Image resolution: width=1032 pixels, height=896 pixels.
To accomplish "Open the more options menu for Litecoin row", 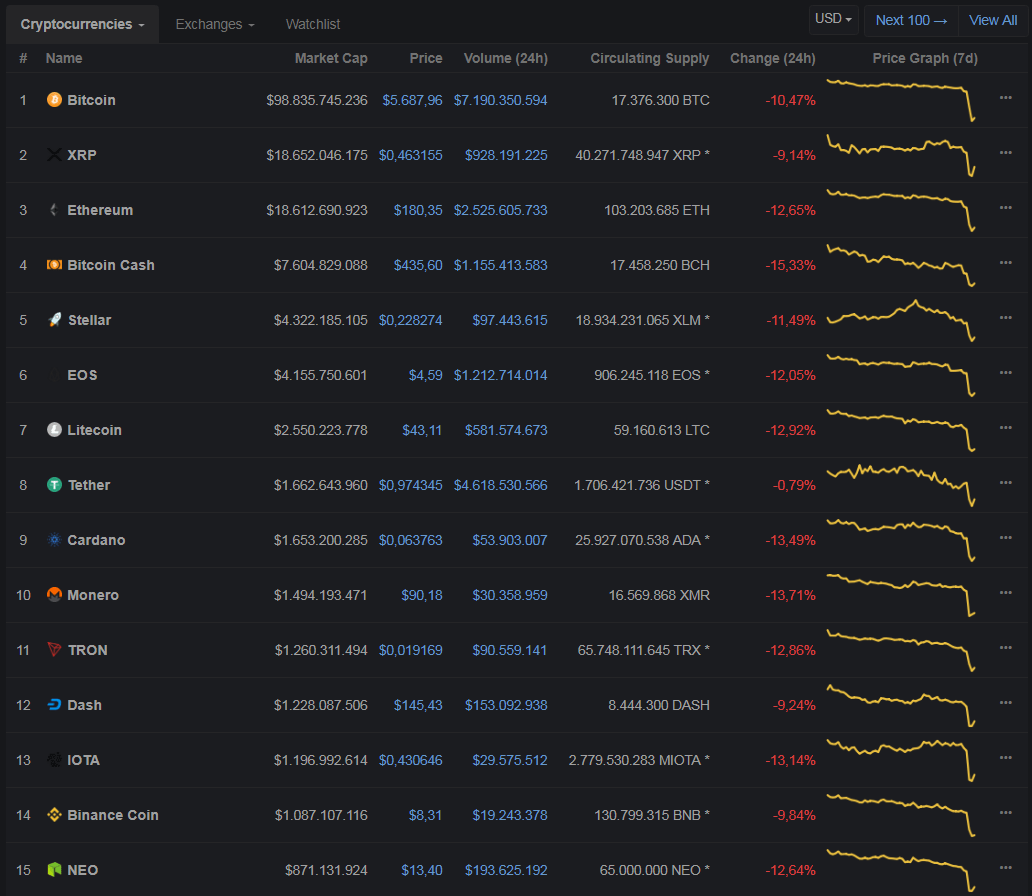I will click(x=1006, y=427).
